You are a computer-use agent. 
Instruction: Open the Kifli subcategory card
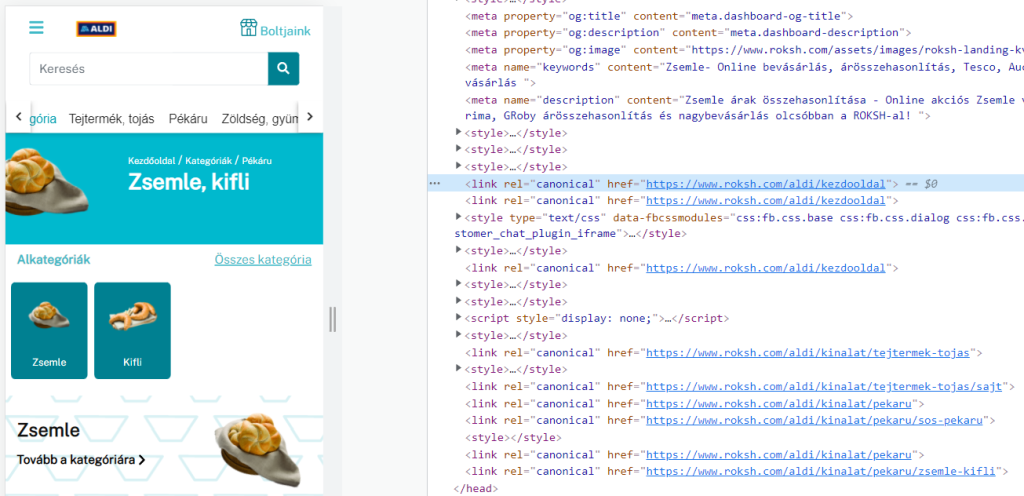point(133,330)
